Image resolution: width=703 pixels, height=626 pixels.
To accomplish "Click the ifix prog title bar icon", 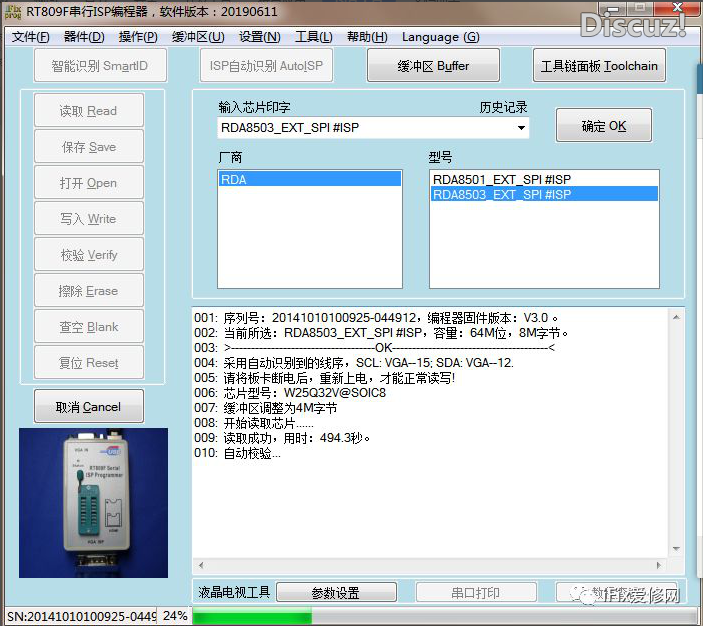I will 13,11.
